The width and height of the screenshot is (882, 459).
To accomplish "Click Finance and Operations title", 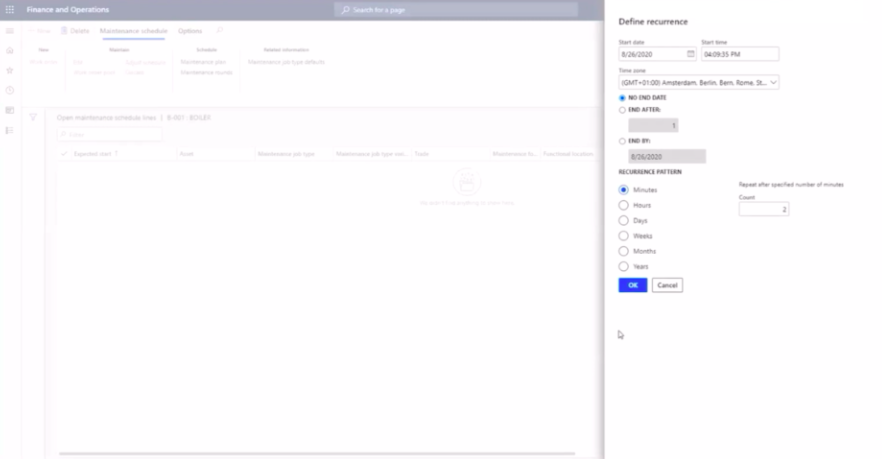I will (68, 10).
